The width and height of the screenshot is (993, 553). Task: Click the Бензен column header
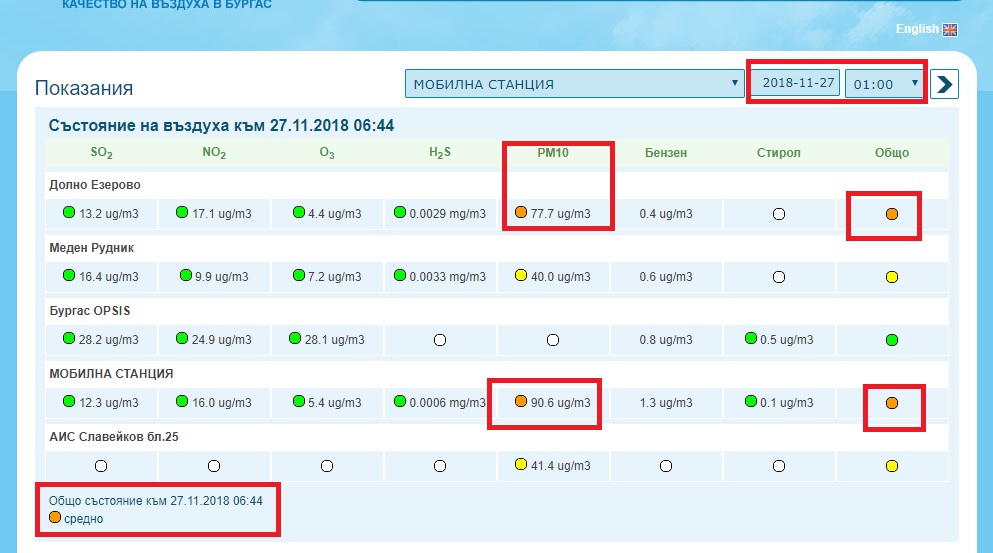tap(666, 153)
